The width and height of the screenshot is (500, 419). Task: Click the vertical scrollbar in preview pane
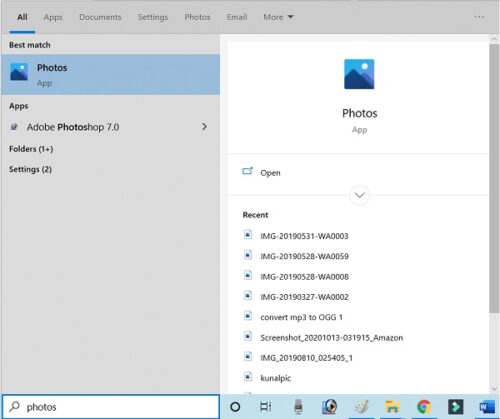[494, 178]
